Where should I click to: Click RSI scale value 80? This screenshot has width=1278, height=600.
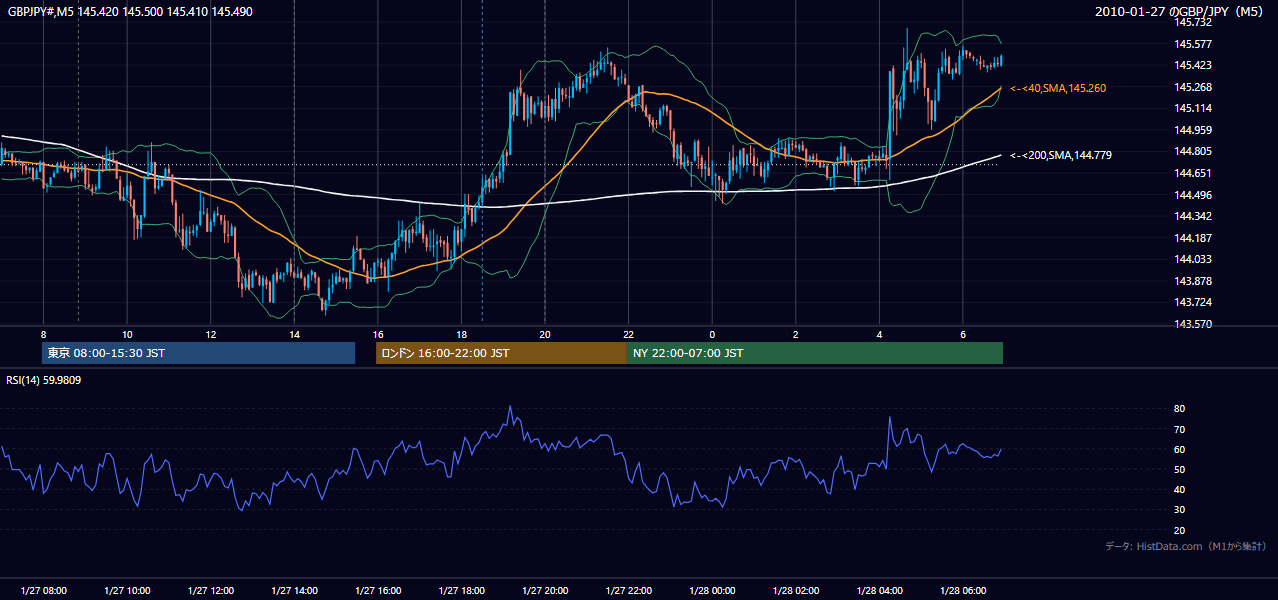point(1179,409)
